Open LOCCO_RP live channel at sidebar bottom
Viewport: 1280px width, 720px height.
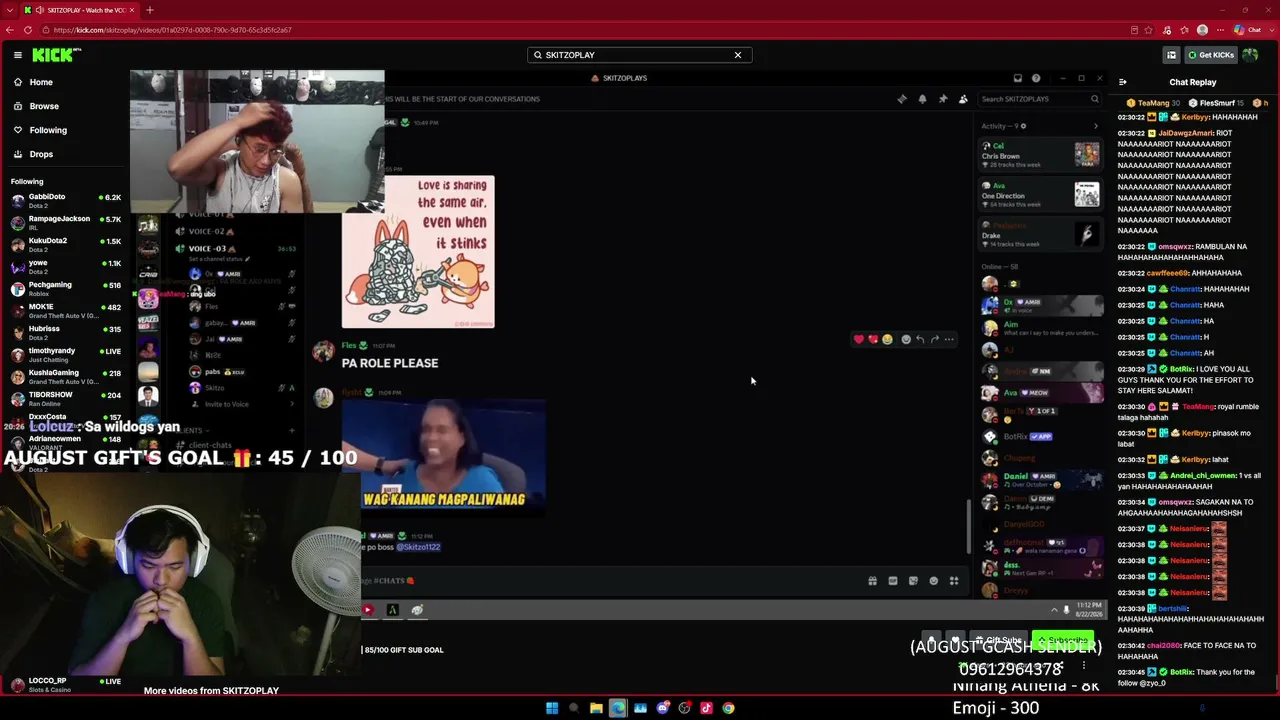point(65,684)
